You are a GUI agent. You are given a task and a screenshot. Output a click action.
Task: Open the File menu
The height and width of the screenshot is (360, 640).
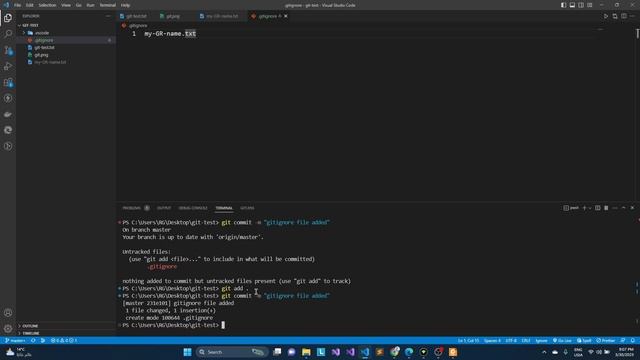coord(18,5)
